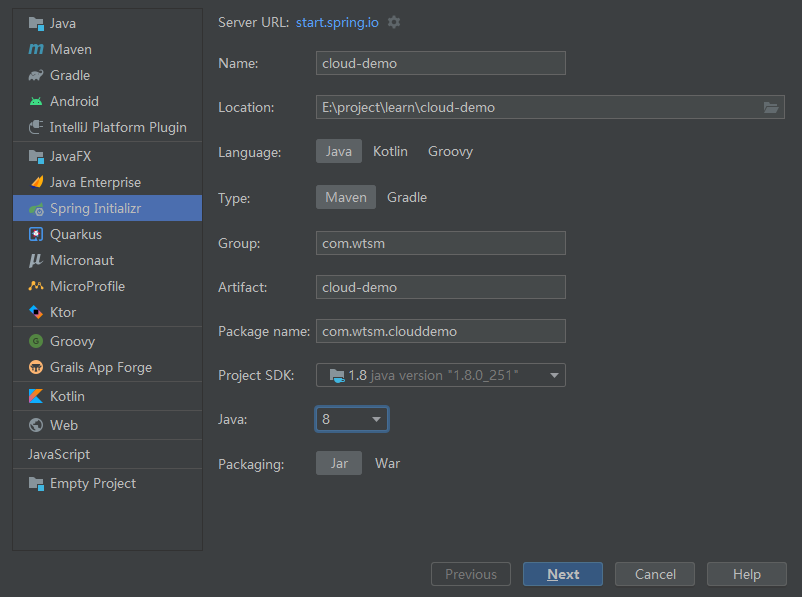Select the Micronaut icon
The image size is (802, 597).
(36, 260)
